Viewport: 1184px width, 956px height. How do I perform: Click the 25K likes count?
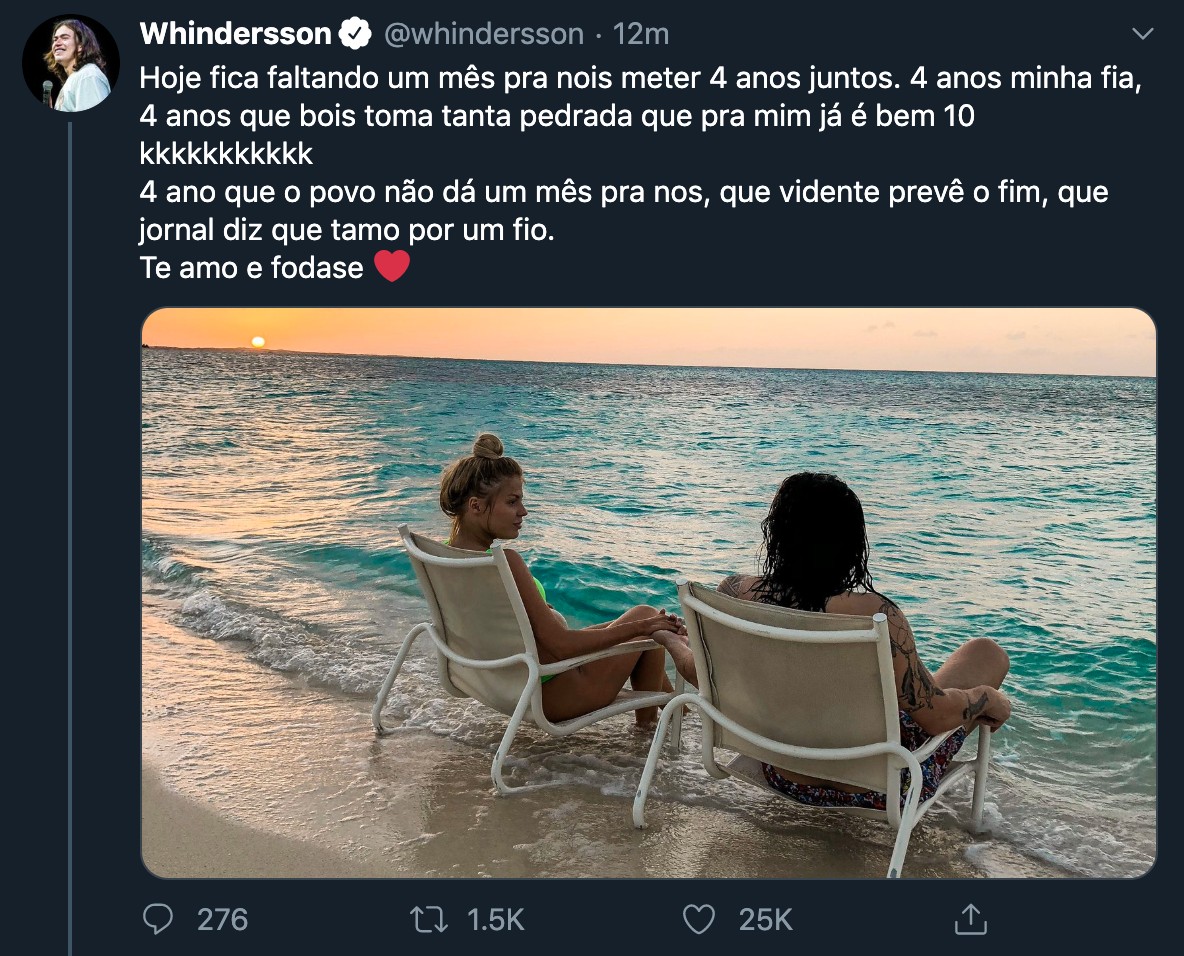click(766, 920)
